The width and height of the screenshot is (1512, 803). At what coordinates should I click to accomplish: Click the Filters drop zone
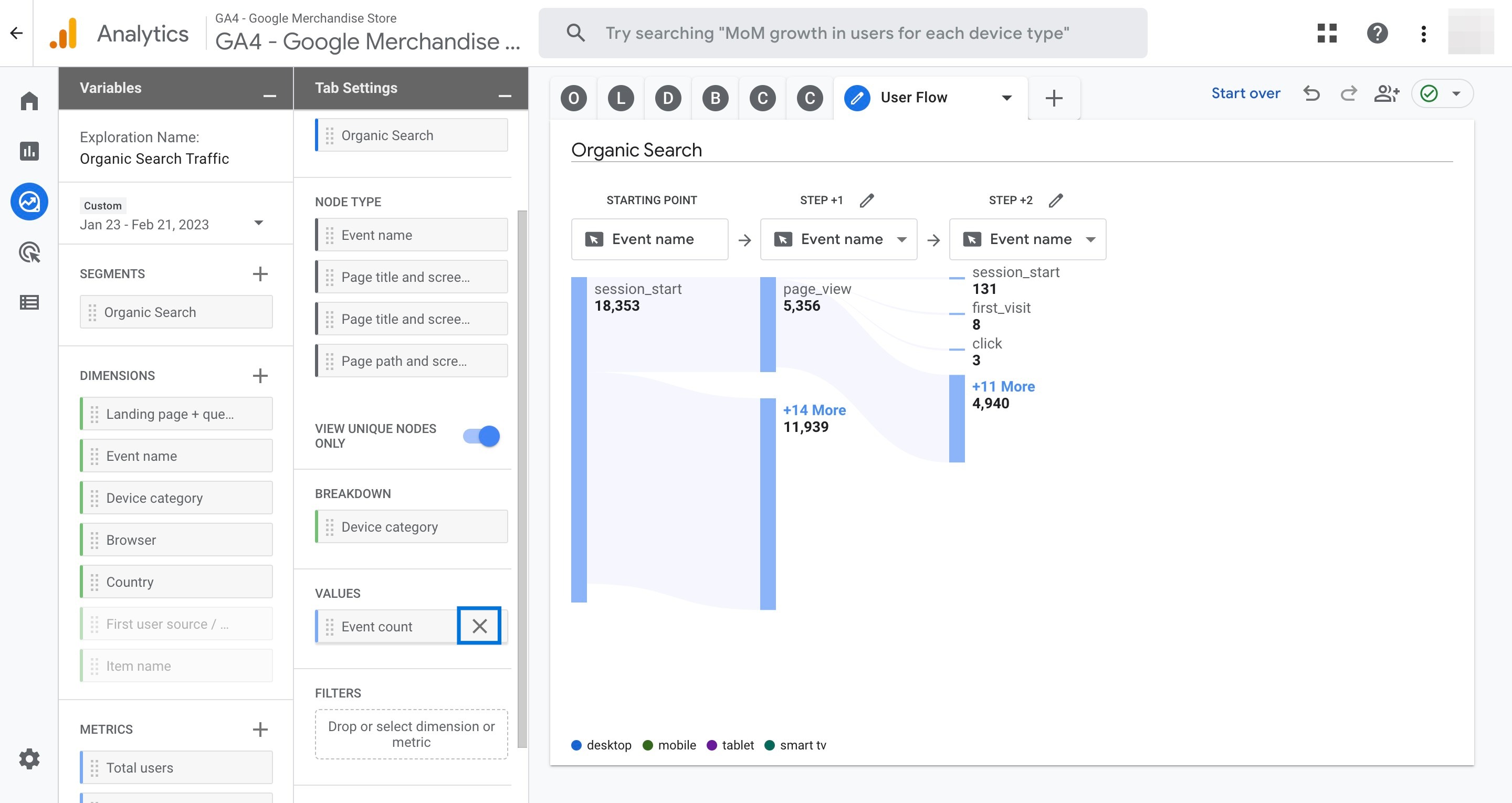(412, 734)
